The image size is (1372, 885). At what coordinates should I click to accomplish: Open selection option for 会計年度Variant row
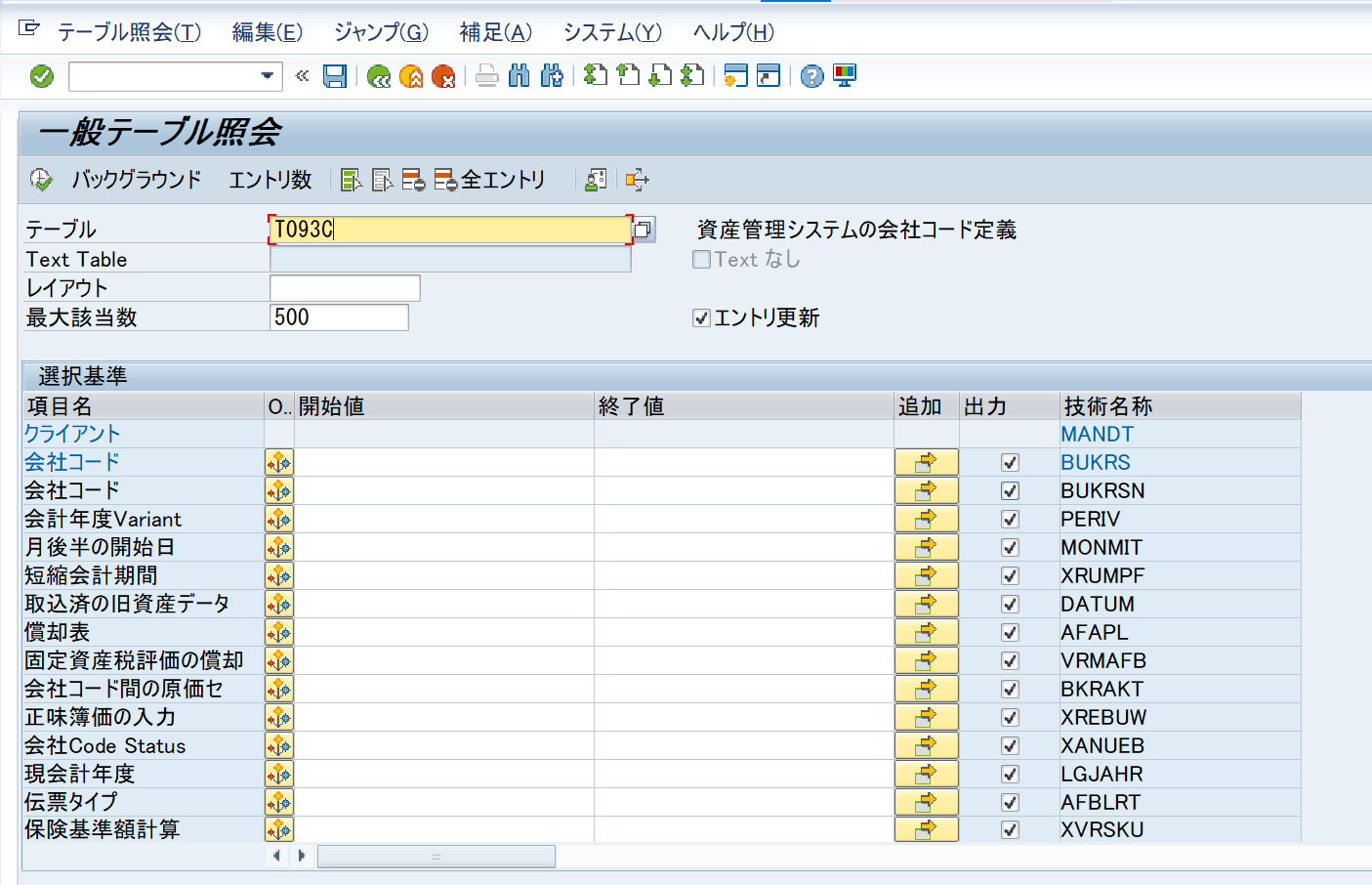point(279,520)
